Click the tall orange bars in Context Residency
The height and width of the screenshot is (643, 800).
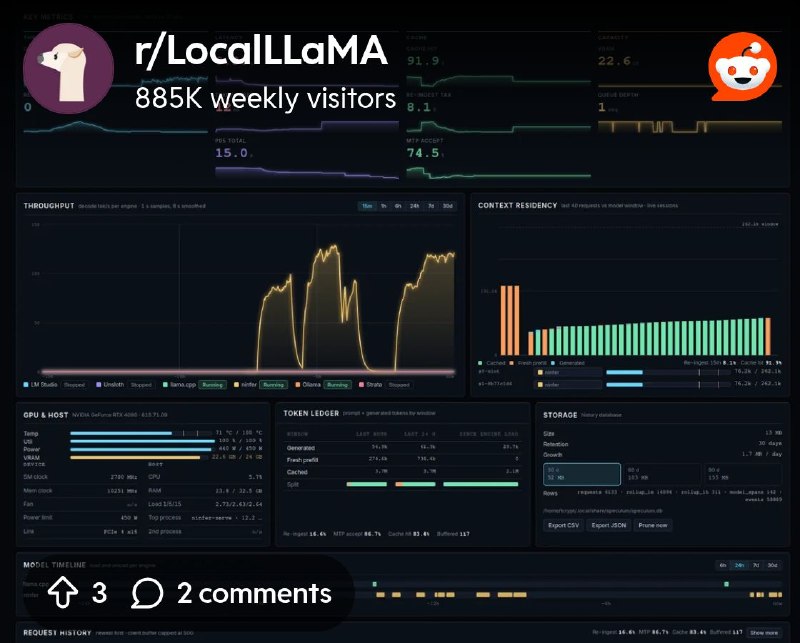point(510,320)
